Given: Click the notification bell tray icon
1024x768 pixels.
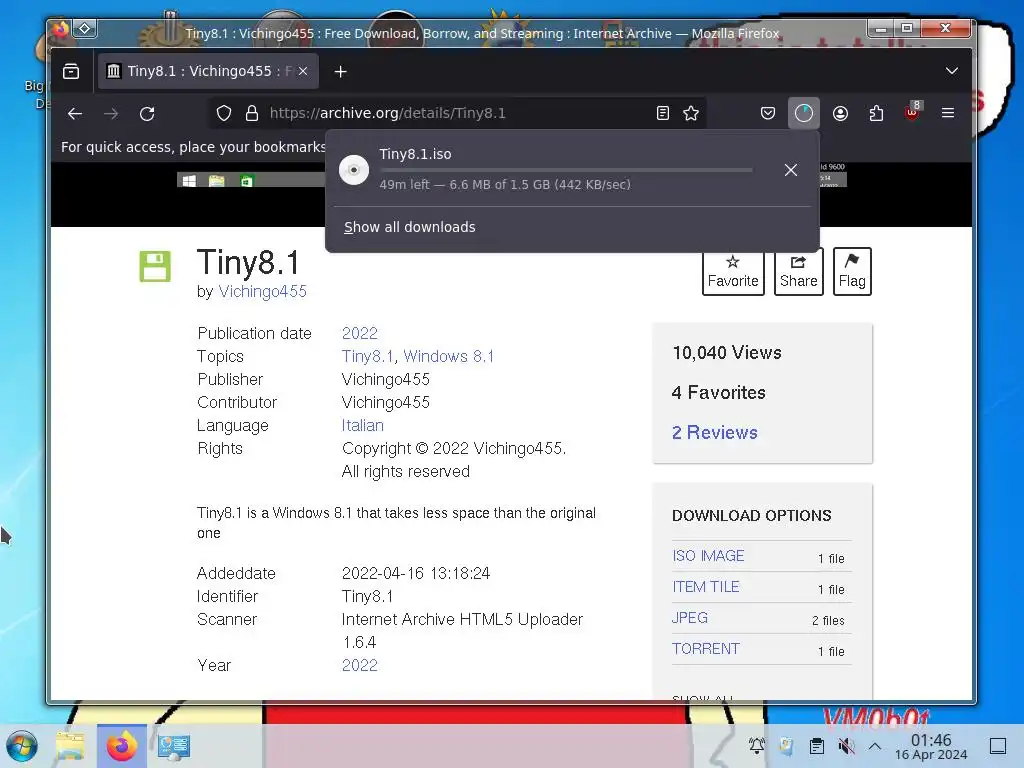Looking at the screenshot, I should [x=756, y=746].
